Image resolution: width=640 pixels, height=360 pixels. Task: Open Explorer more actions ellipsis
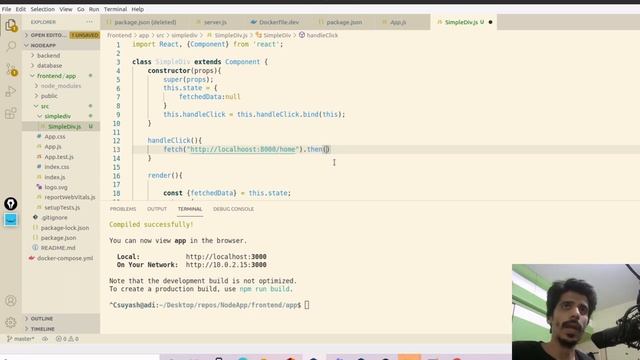tap(89, 22)
